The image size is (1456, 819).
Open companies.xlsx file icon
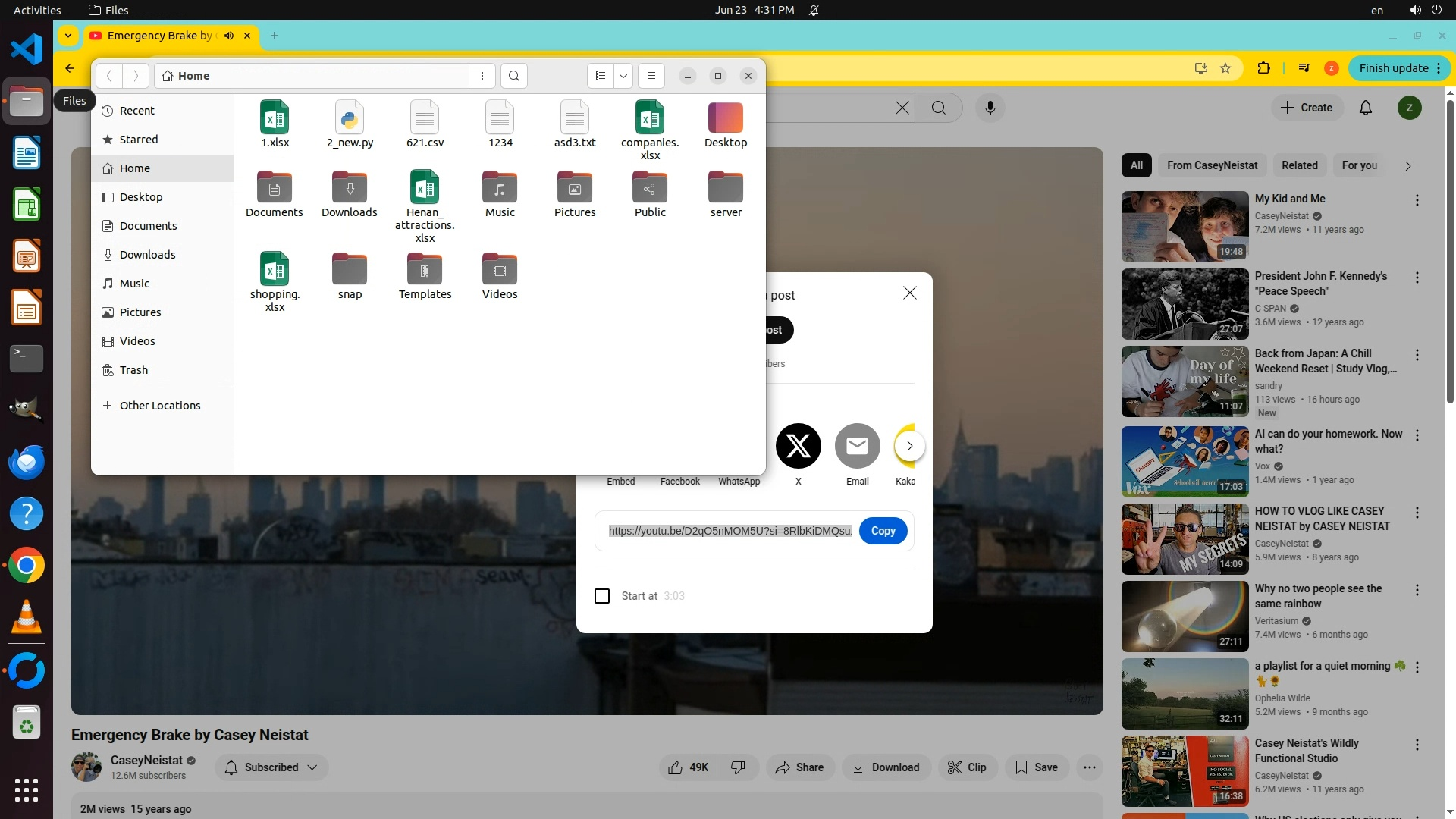[649, 118]
